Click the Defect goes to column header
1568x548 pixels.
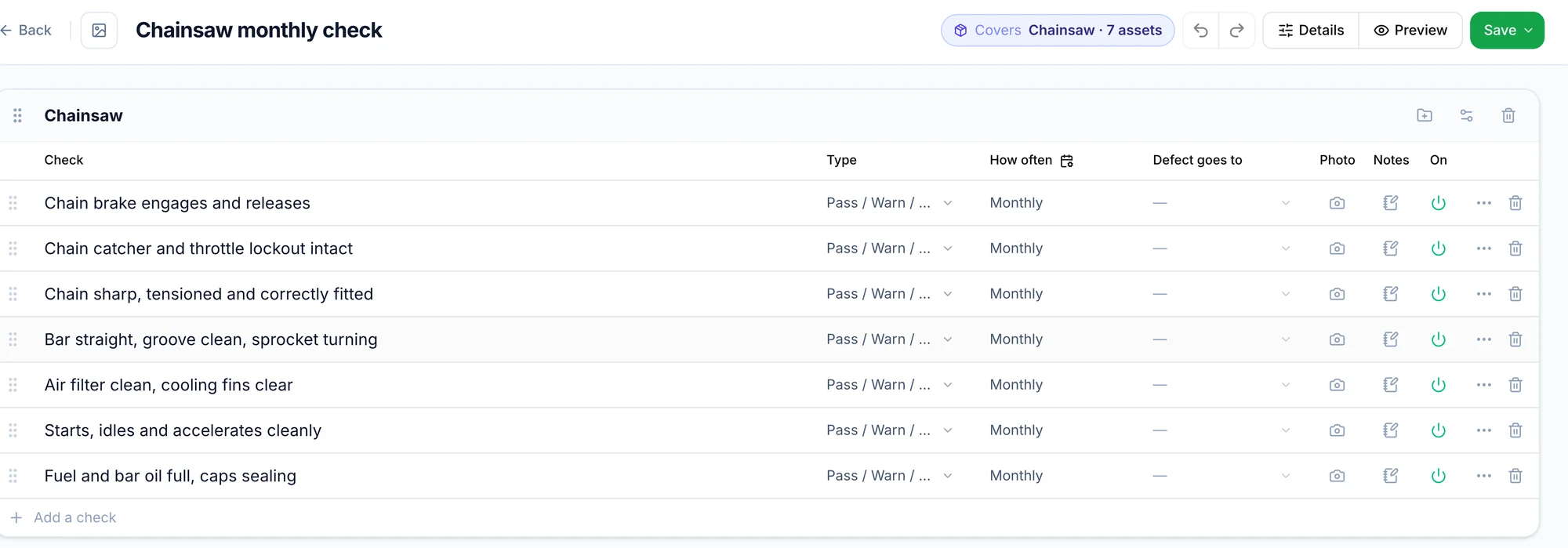pyautogui.click(x=1197, y=160)
